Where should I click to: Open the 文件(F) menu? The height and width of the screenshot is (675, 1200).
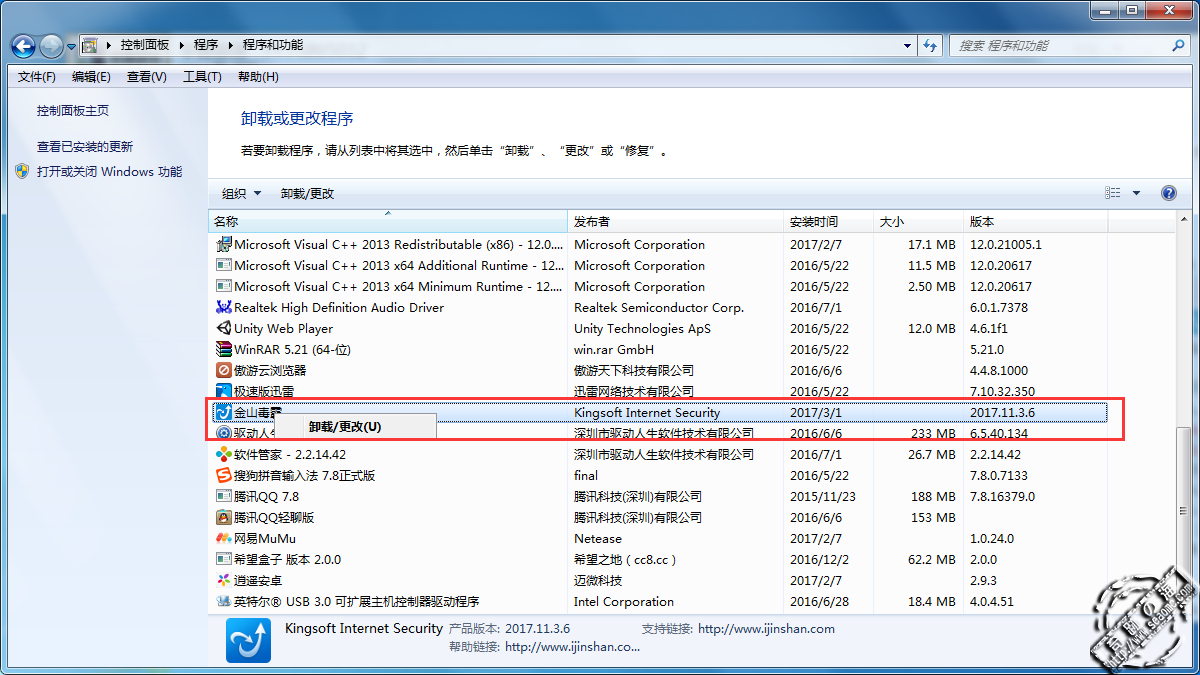click(x=37, y=77)
